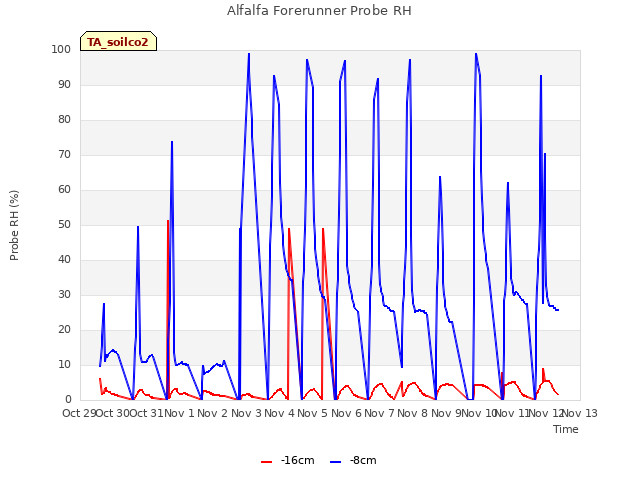
Task: Click the Nov 5 date tick label
Action: [x=312, y=413]
